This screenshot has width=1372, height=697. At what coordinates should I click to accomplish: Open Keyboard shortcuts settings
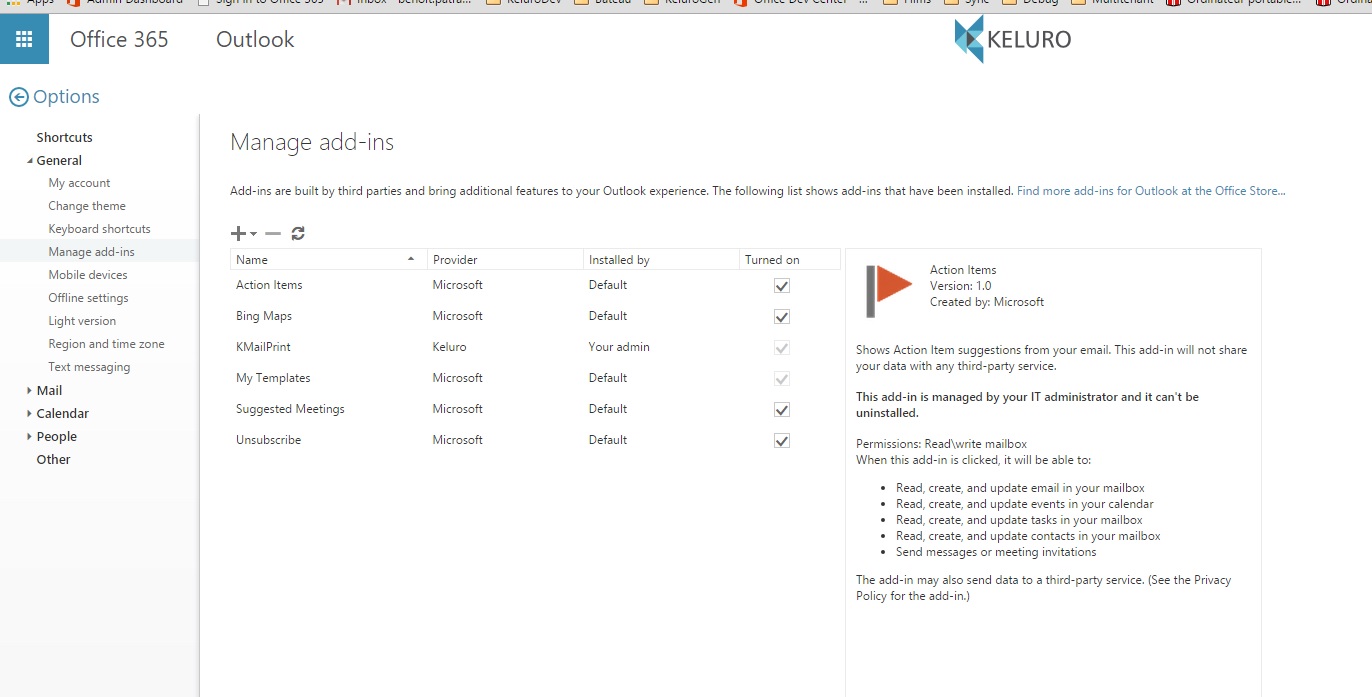coord(99,229)
